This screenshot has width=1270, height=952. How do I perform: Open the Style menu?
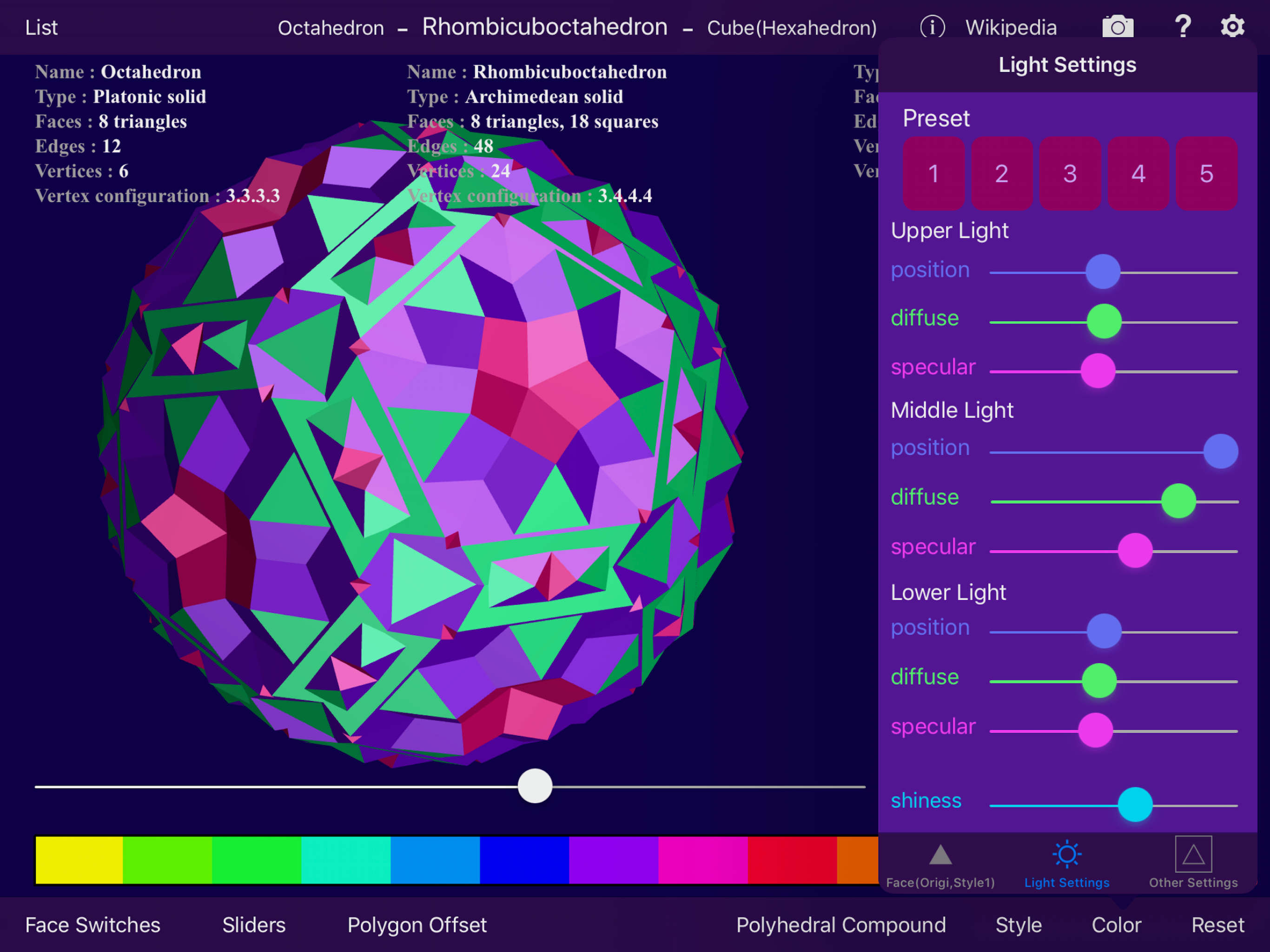click(x=1019, y=925)
